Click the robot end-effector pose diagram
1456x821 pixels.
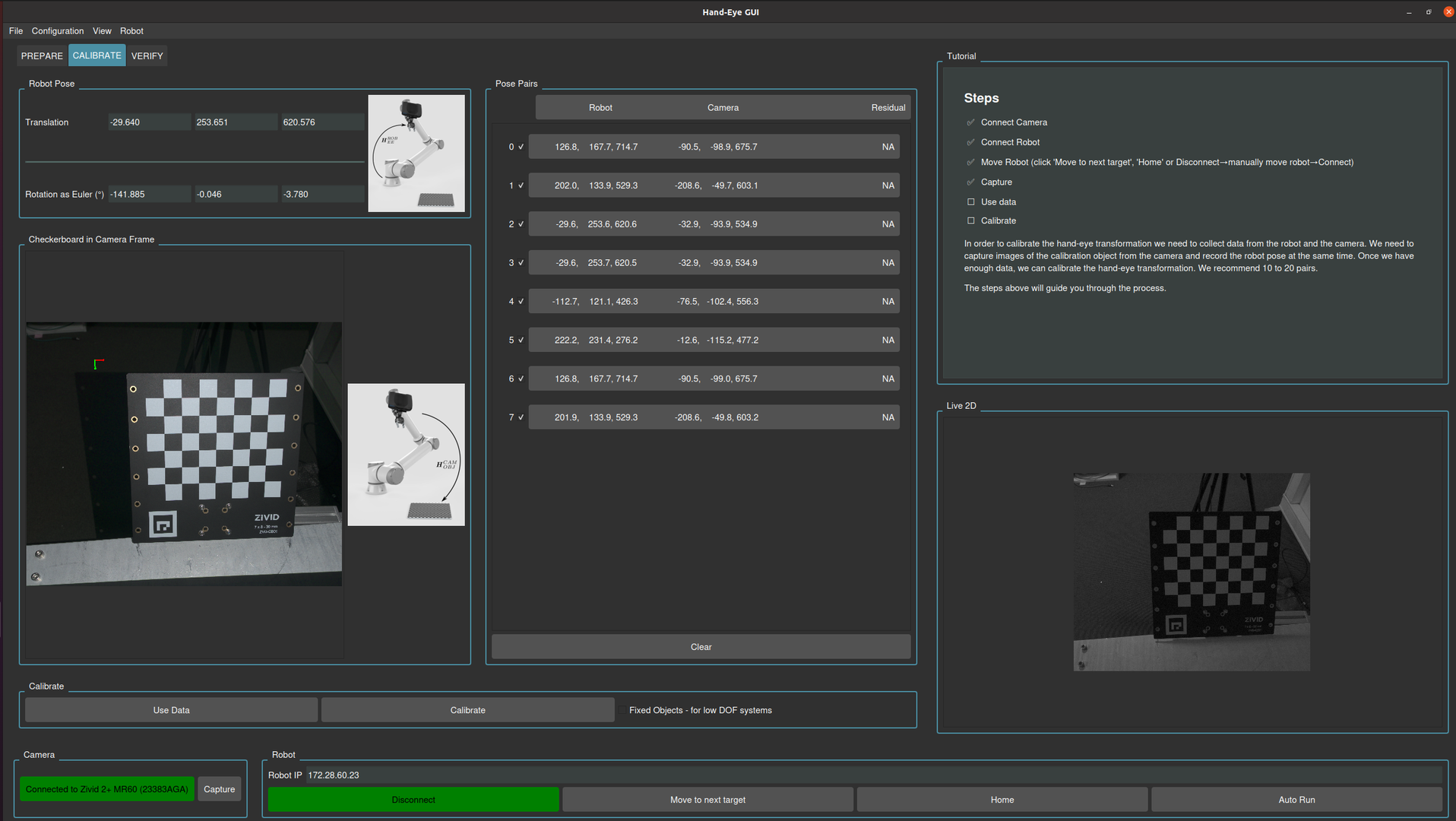point(416,153)
